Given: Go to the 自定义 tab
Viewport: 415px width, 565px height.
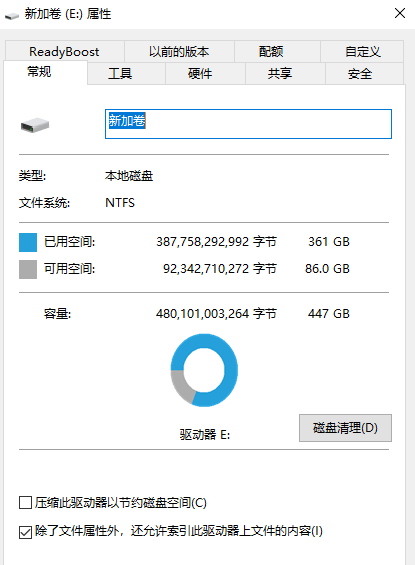Looking at the screenshot, I should click(362, 52).
